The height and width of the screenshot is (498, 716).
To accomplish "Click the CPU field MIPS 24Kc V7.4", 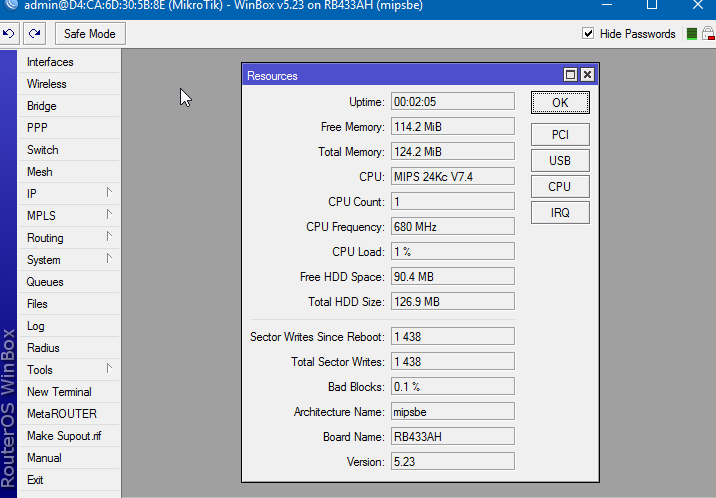I will click(453, 177).
